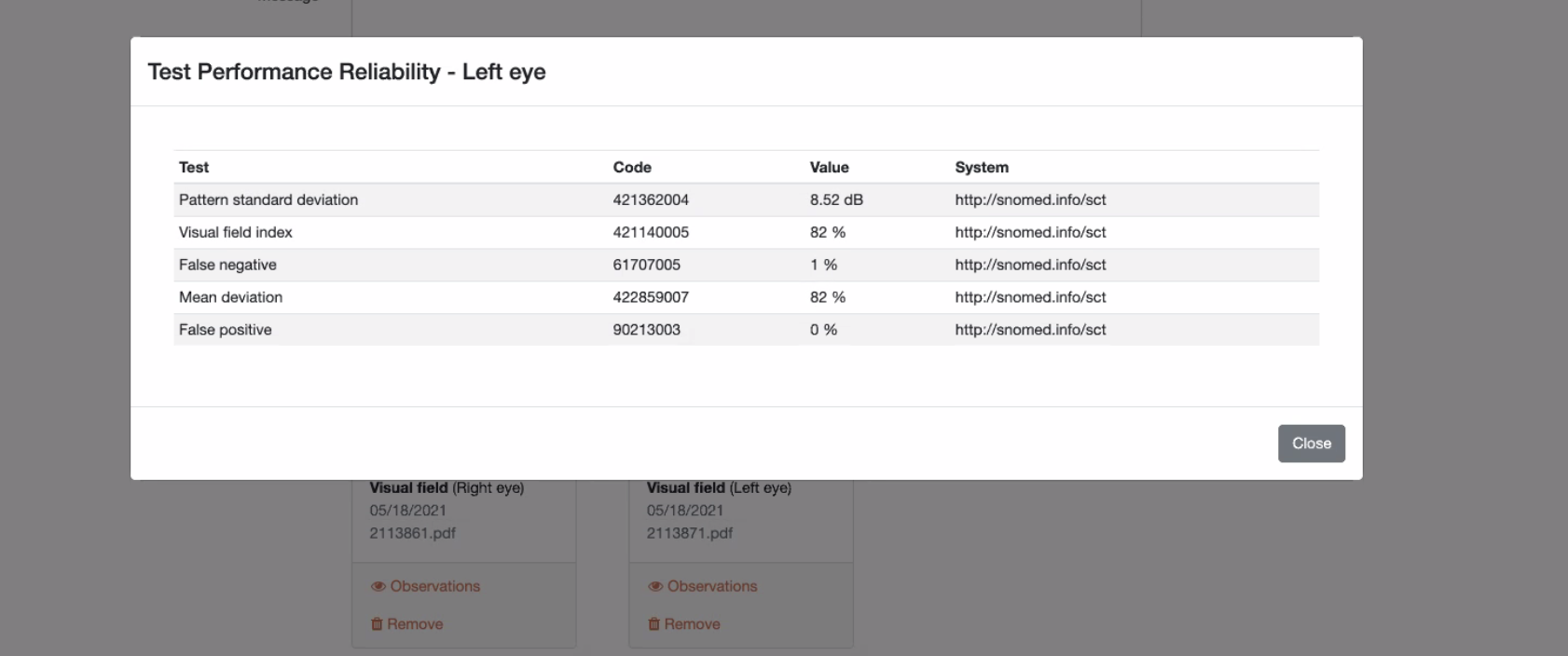Open Observations for Right eye visual field
The height and width of the screenshot is (656, 1568).
[x=425, y=586]
